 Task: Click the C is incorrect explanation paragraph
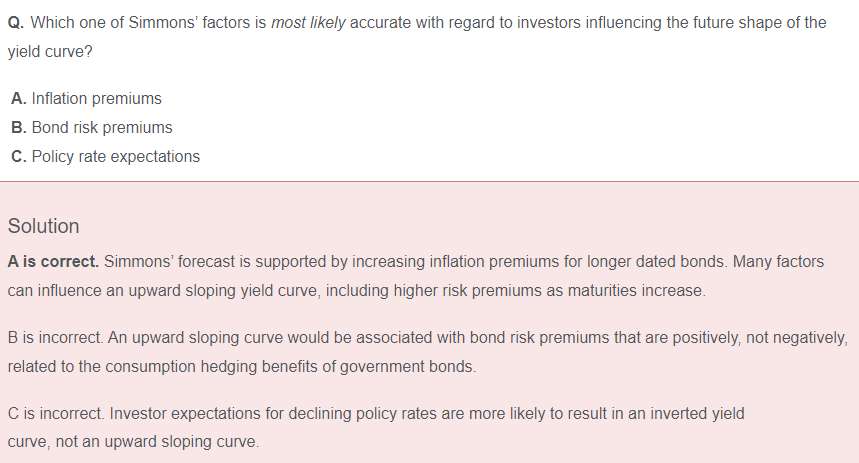click(x=376, y=427)
